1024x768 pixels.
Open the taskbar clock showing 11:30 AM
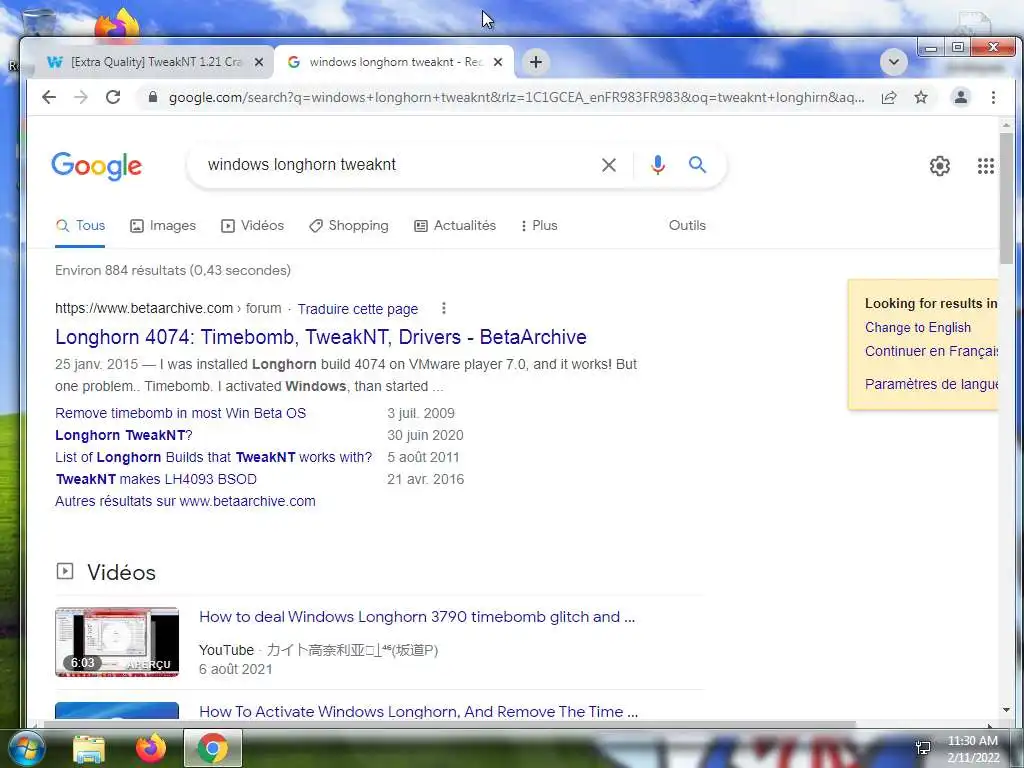tap(973, 749)
